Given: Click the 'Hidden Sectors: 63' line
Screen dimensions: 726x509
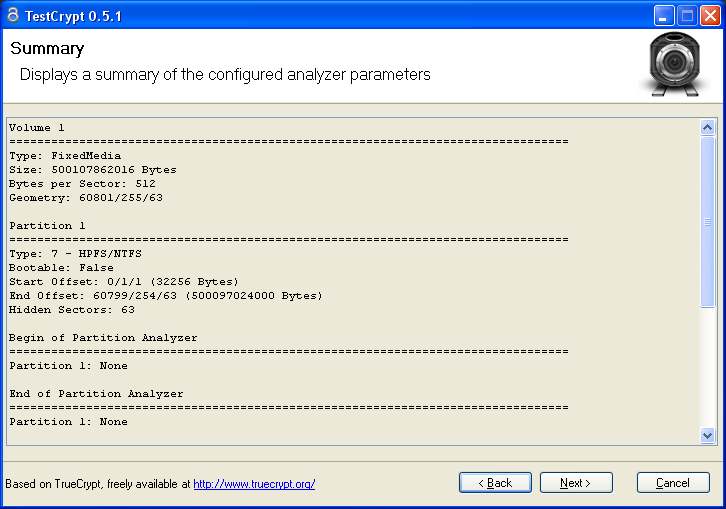Looking at the screenshot, I should (72, 309).
